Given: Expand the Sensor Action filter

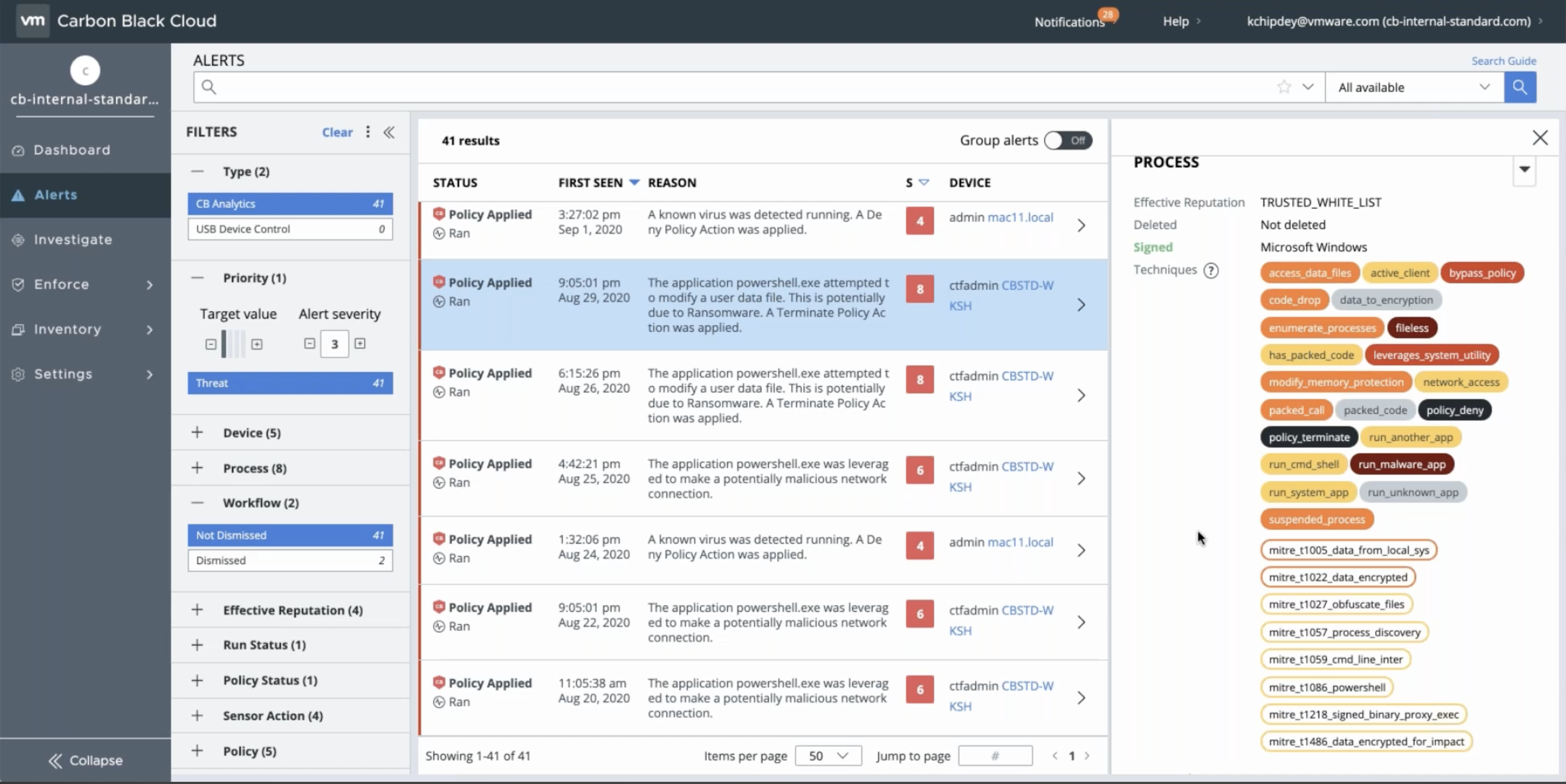Looking at the screenshot, I should 197,716.
